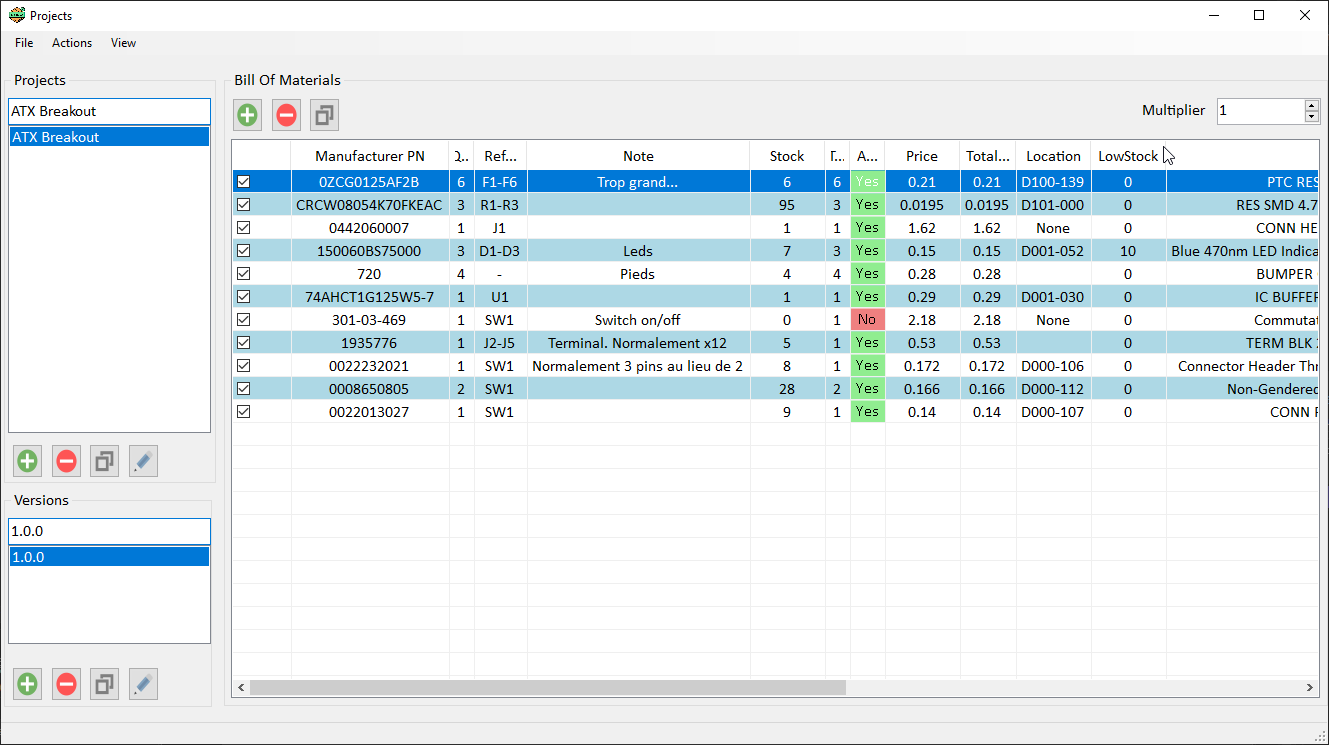This screenshot has width=1329, height=745.
Task: Click the version name field '1.0.0'
Action: point(110,531)
